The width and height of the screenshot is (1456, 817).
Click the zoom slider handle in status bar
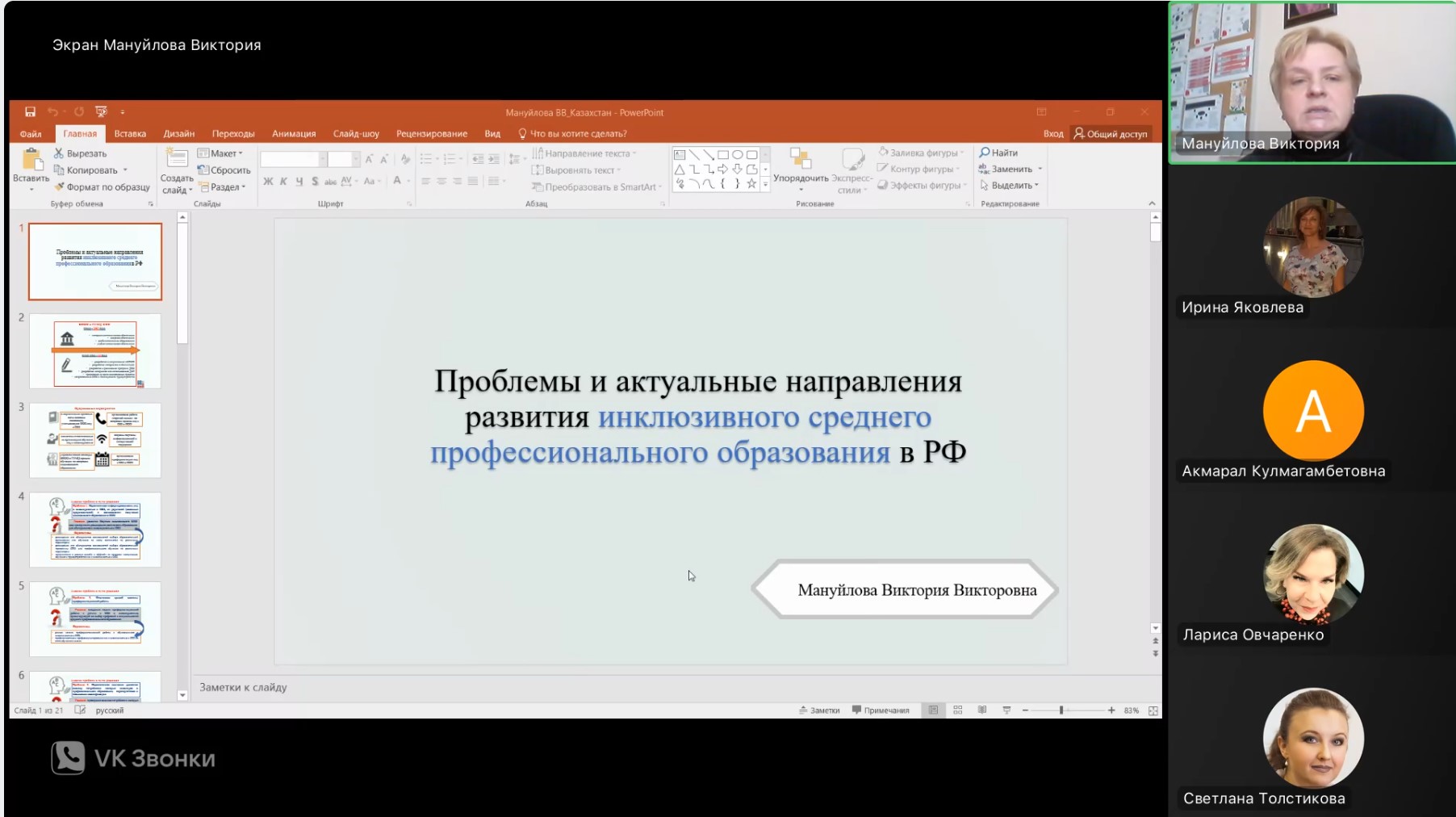pos(1061,710)
